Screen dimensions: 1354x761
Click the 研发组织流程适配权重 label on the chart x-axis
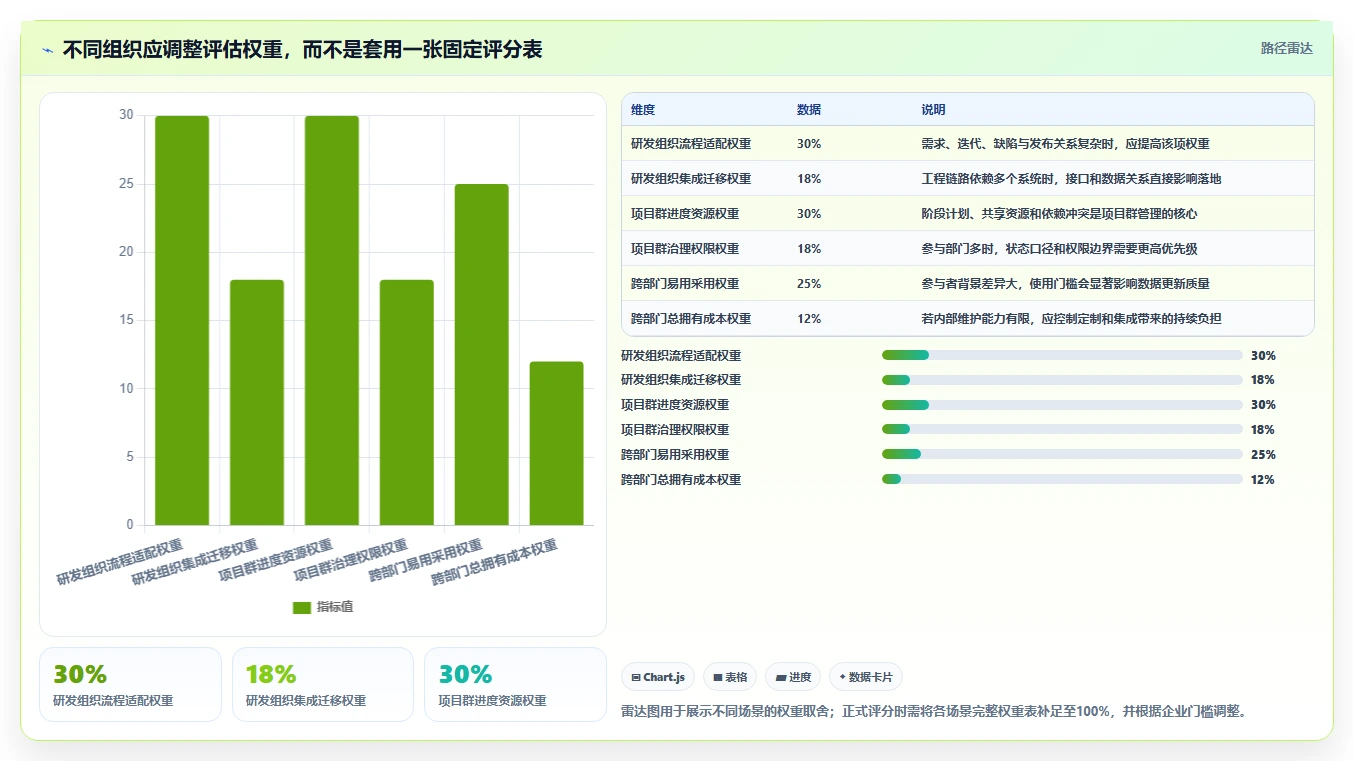coord(121,562)
